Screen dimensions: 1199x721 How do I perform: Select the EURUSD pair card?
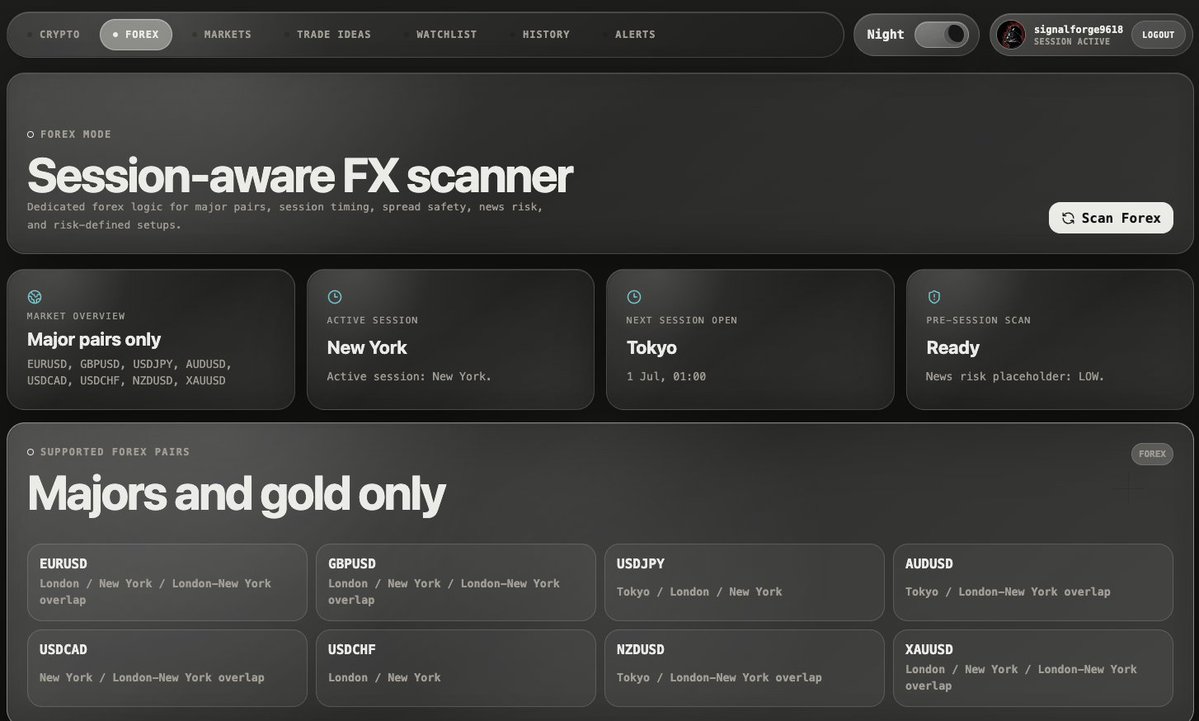[167, 582]
